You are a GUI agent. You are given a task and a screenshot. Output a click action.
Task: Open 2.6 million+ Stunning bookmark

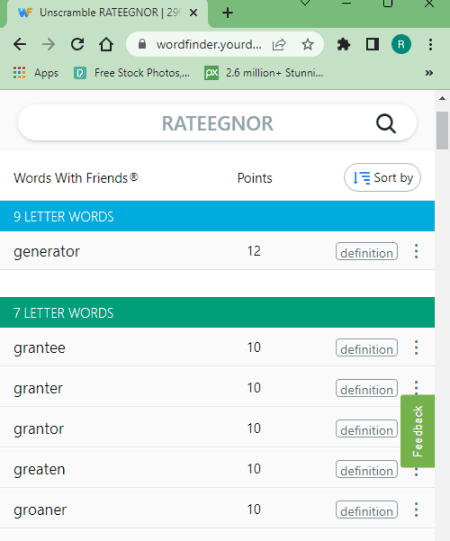(x=264, y=73)
